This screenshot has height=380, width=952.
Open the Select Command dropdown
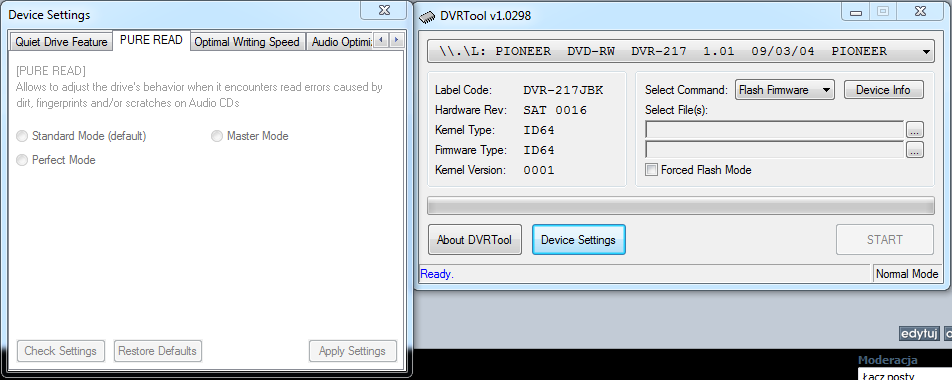point(785,90)
